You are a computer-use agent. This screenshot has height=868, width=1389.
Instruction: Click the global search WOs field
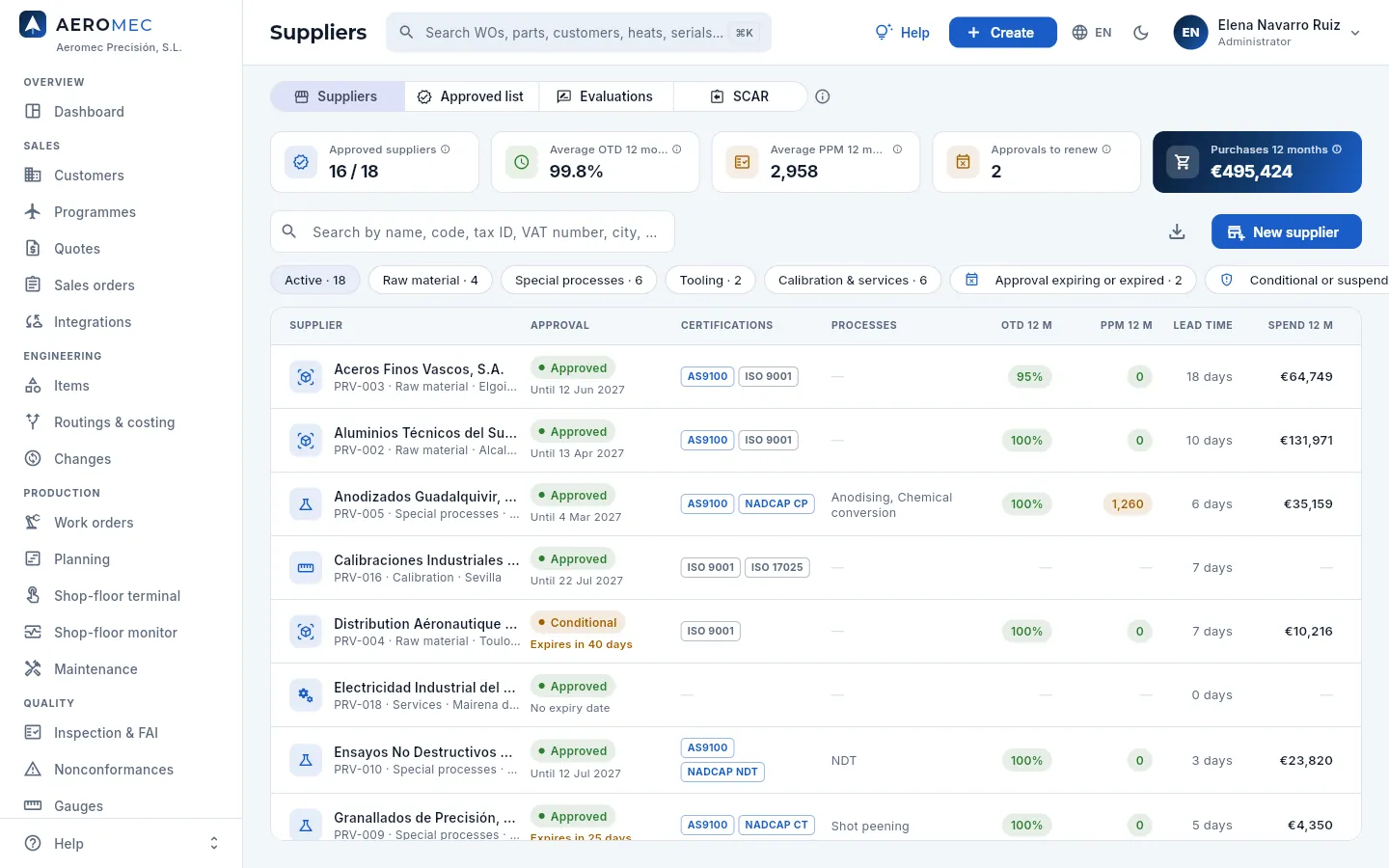[579, 33]
